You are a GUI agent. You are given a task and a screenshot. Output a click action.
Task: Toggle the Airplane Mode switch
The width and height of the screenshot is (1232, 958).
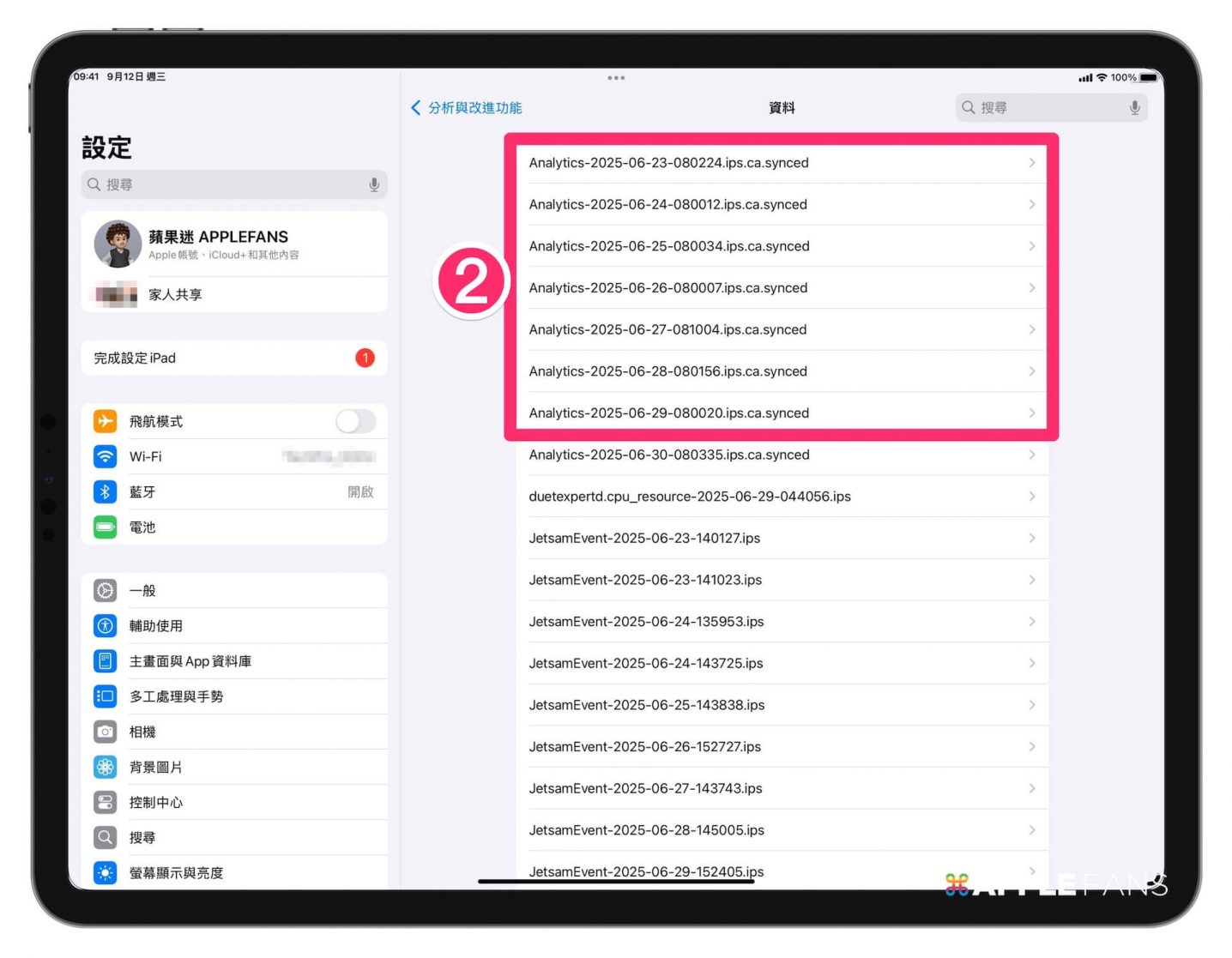pyautogui.click(x=355, y=421)
